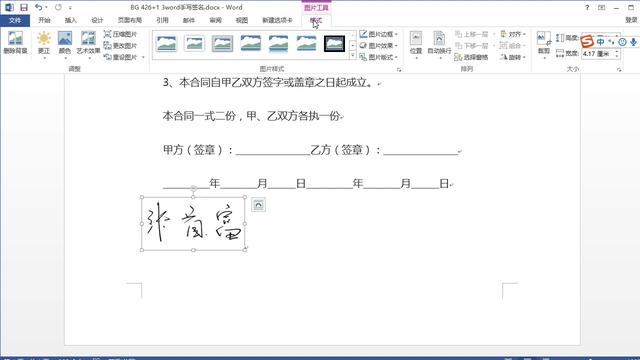
Task: Switch to the 页面布局 (Page Layout) tab
Action: pyautogui.click(x=130, y=20)
